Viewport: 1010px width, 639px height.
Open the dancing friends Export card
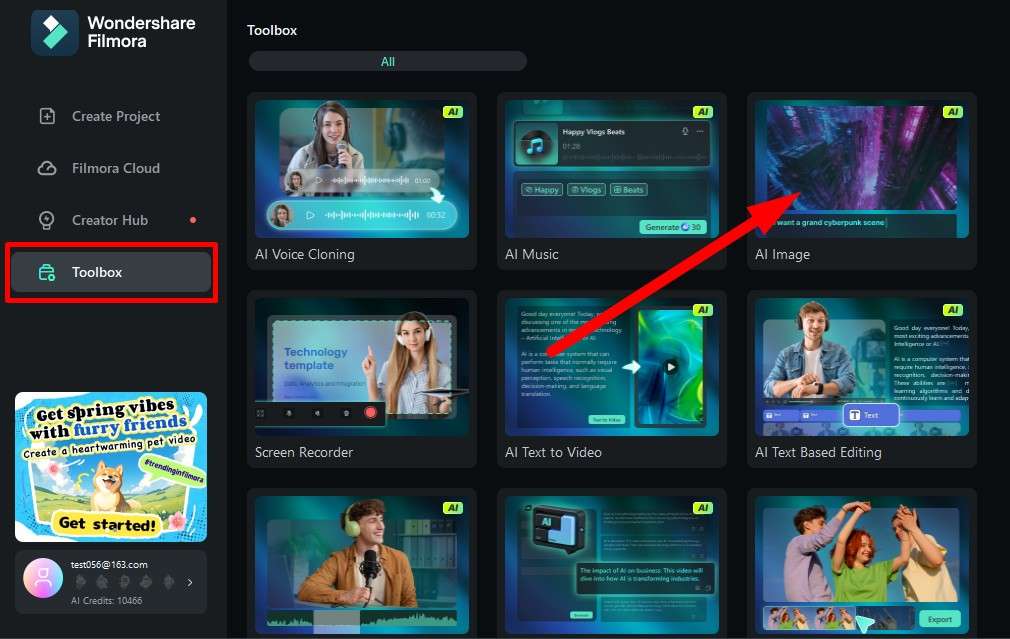pyautogui.click(x=862, y=564)
